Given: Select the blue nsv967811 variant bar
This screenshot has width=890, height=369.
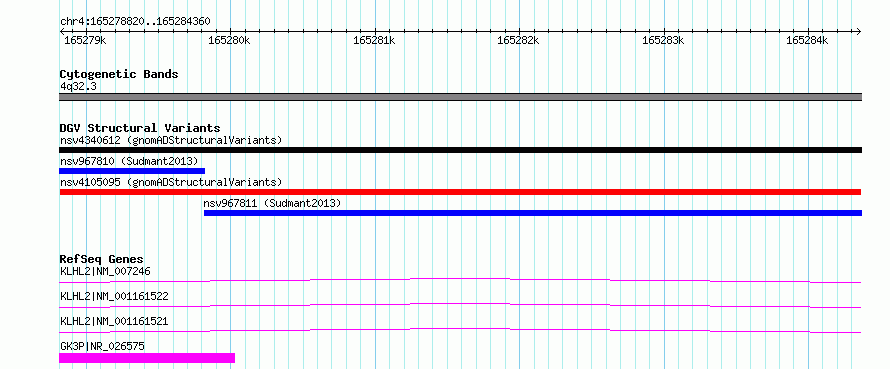Looking at the screenshot, I should (x=533, y=213).
